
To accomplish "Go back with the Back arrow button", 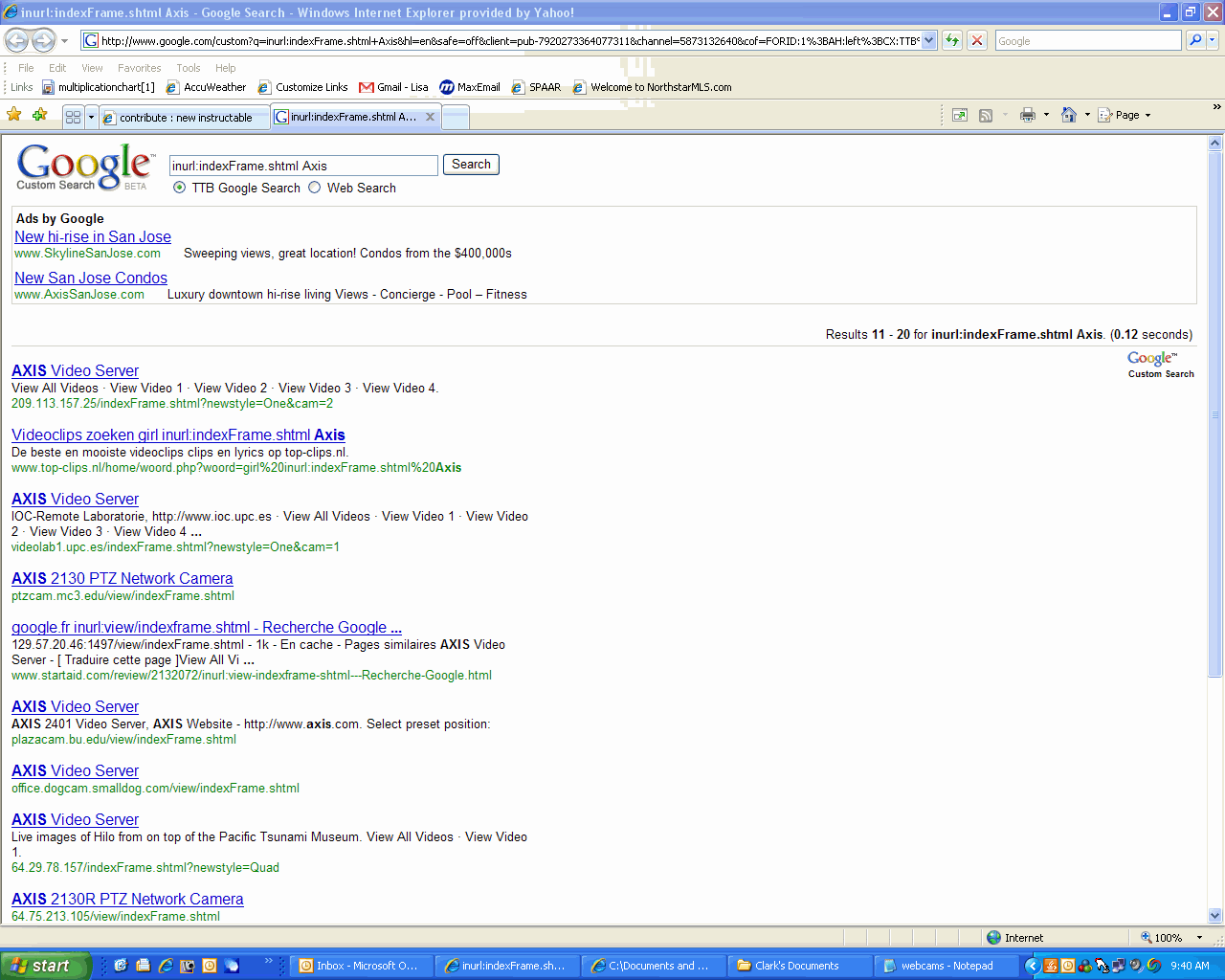I will [x=17, y=40].
